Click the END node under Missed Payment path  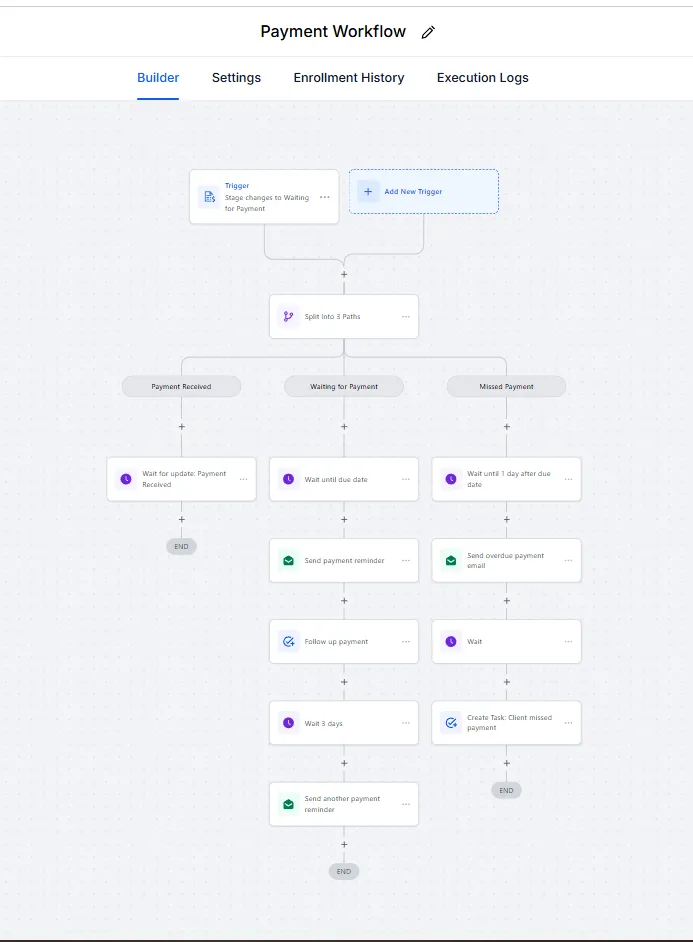pyautogui.click(x=506, y=790)
